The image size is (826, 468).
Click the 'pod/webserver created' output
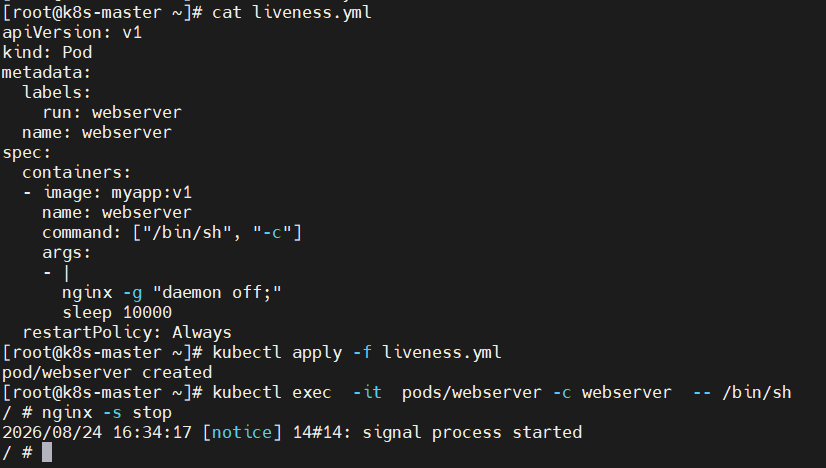(x=107, y=373)
